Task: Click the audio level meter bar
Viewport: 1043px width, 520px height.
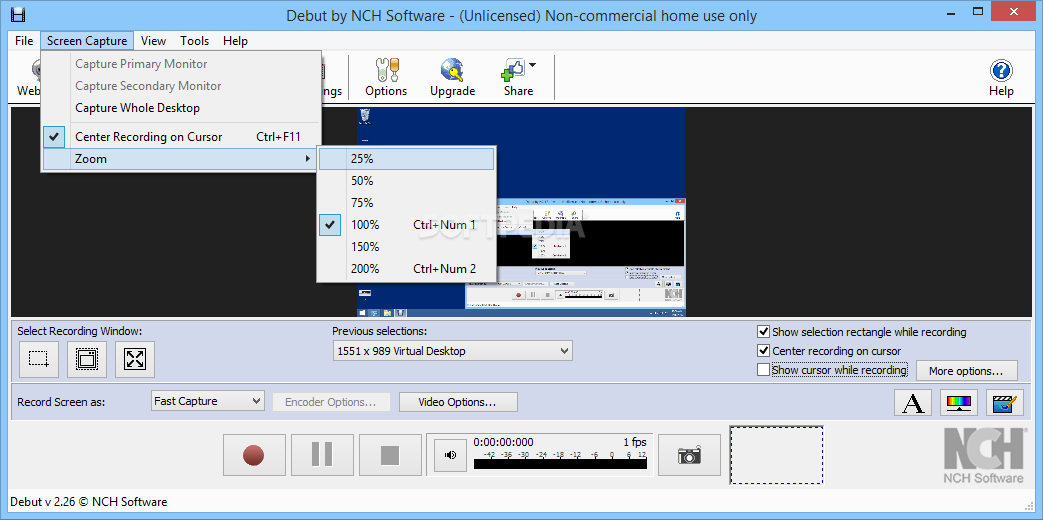Action: [x=560, y=463]
